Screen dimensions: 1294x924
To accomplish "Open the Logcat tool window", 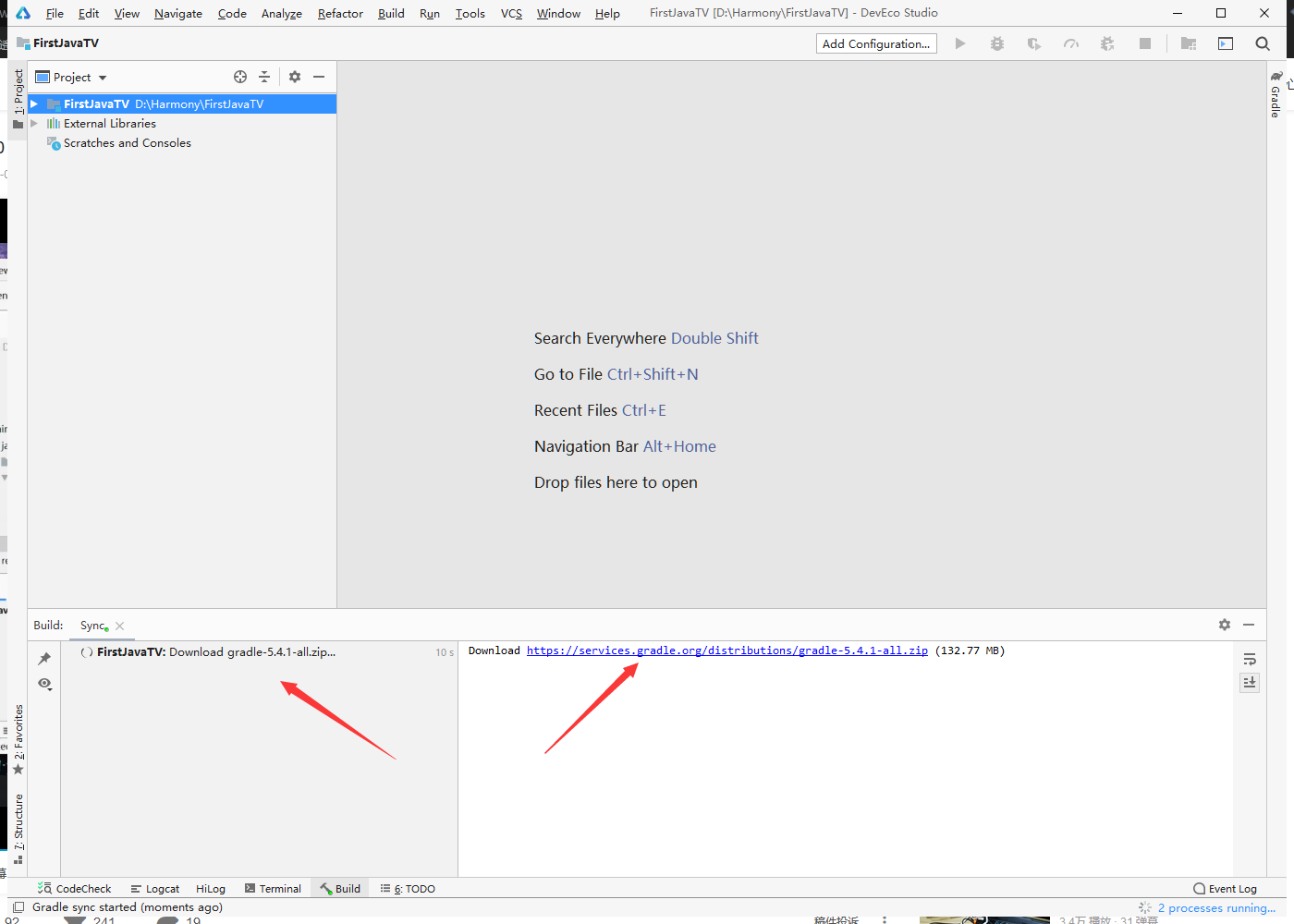I will (154, 888).
